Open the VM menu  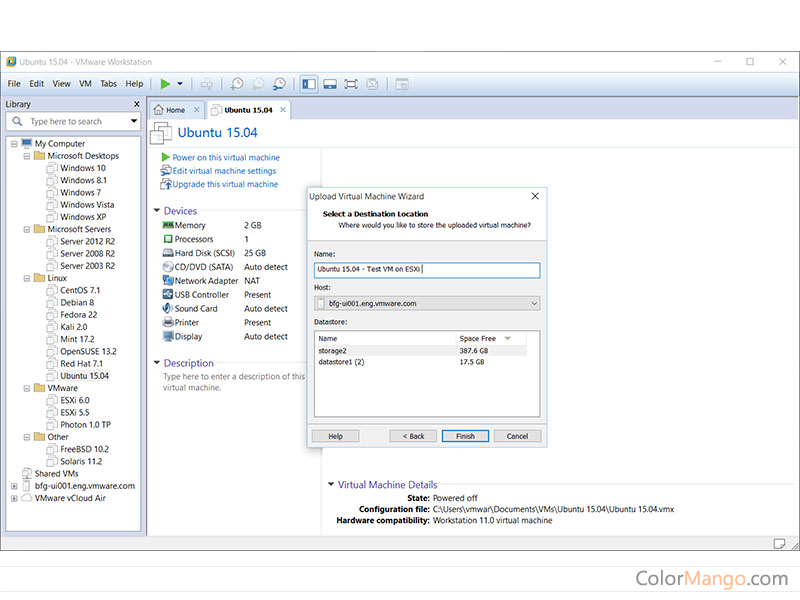[x=85, y=84]
